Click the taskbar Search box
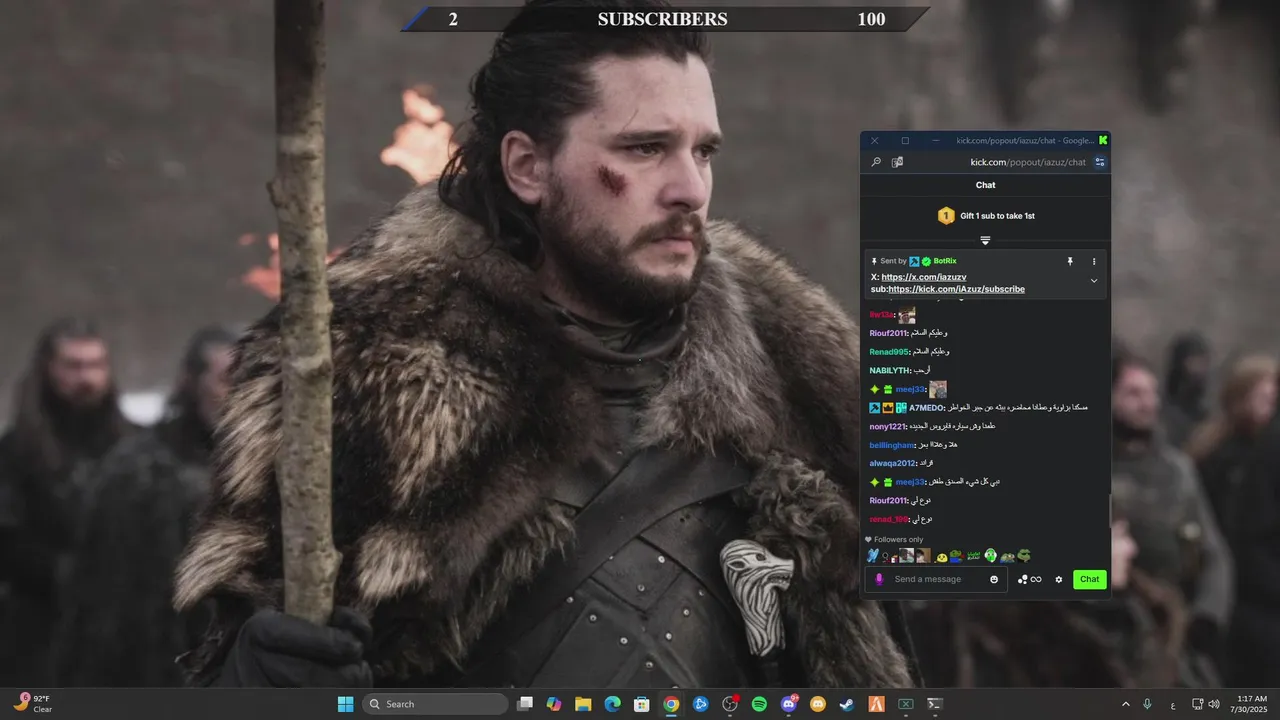 click(435, 704)
